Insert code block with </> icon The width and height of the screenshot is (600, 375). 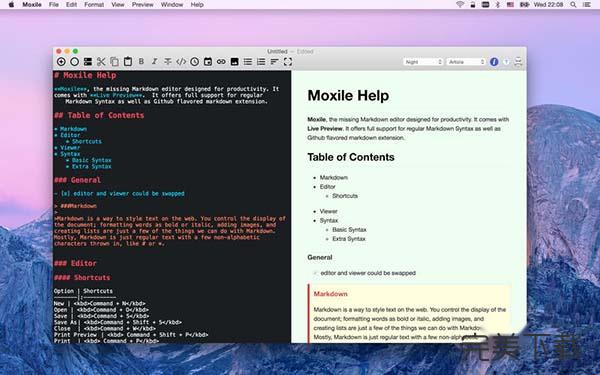tap(181, 62)
